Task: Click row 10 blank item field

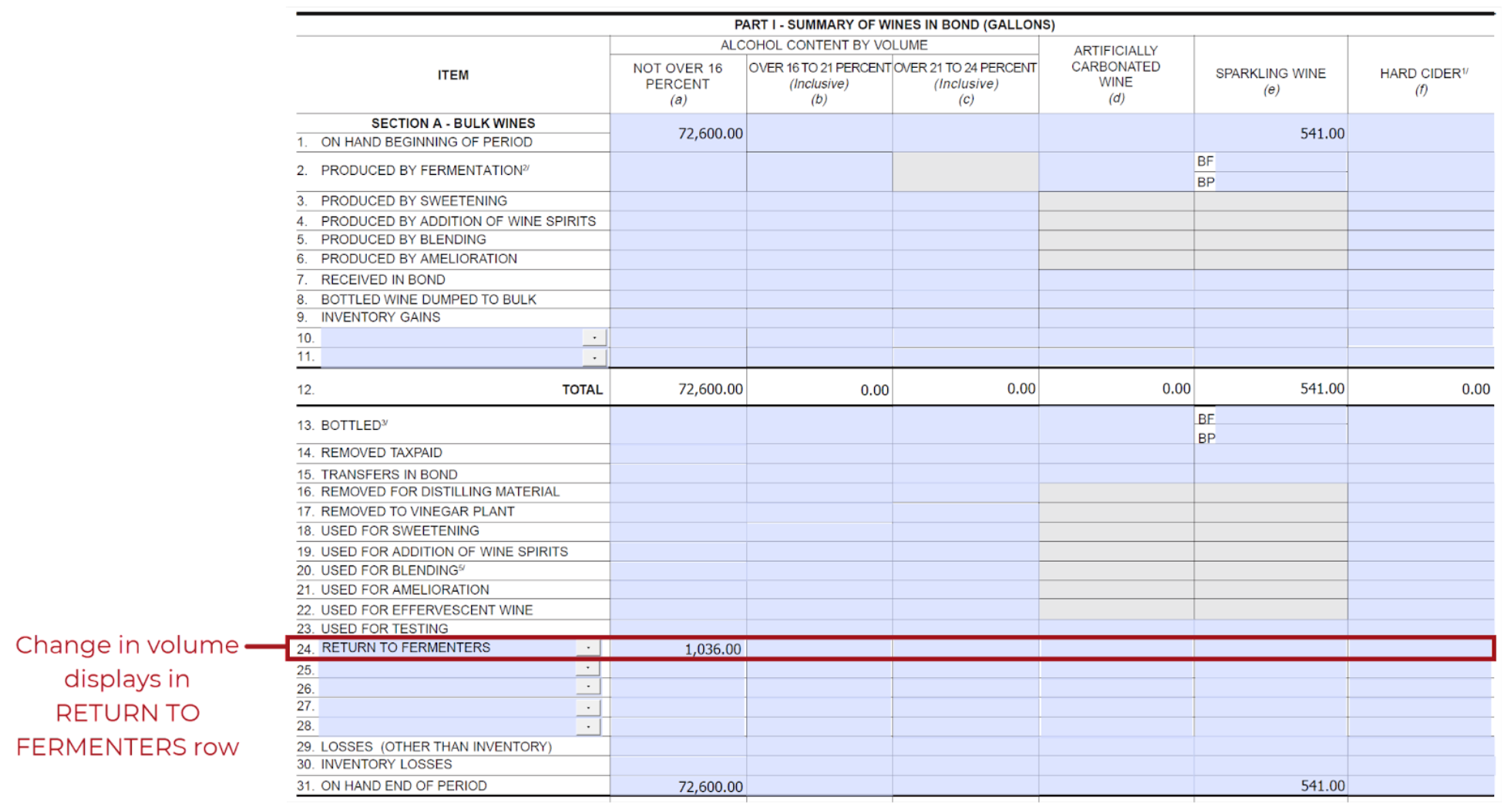Action: pyautogui.click(x=452, y=337)
